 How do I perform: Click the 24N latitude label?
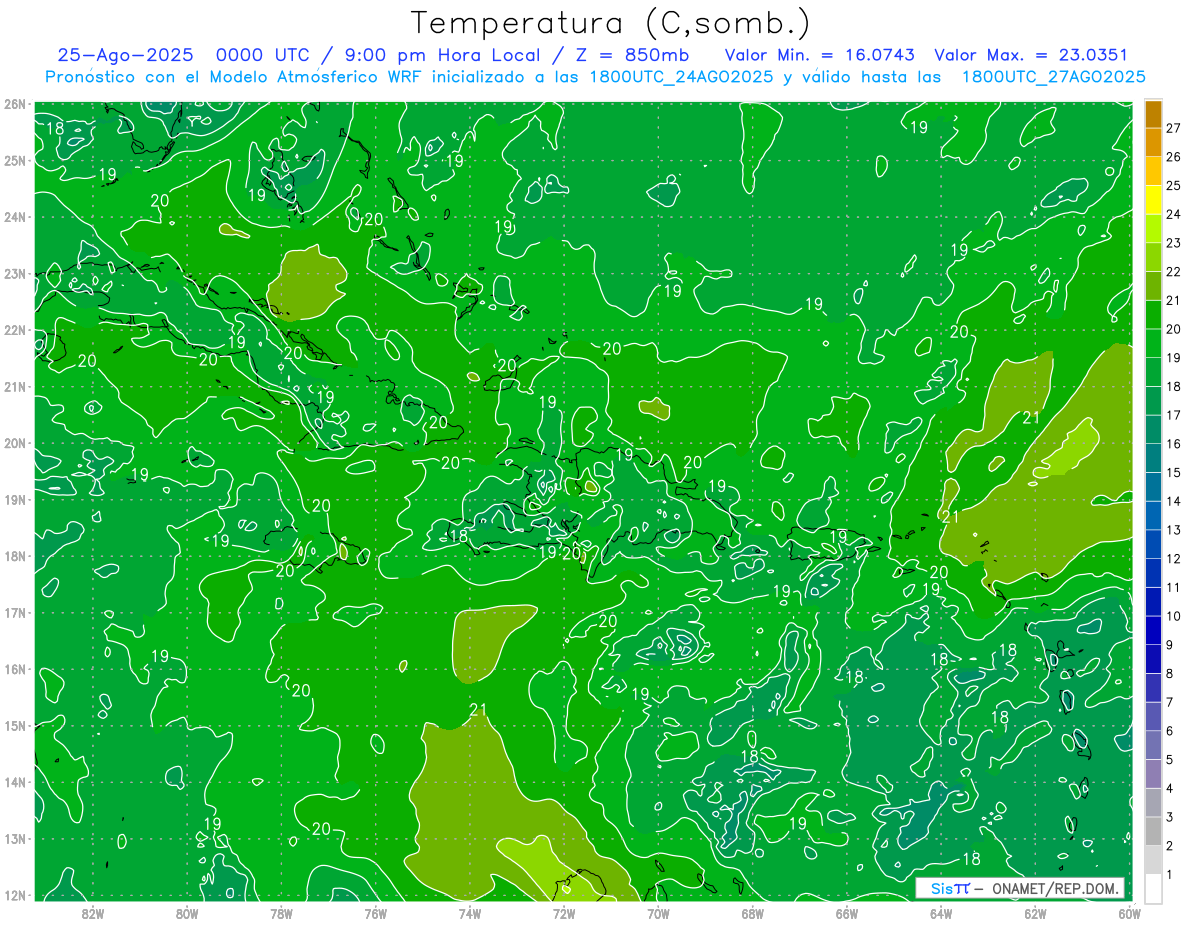pyautogui.click(x=14, y=217)
